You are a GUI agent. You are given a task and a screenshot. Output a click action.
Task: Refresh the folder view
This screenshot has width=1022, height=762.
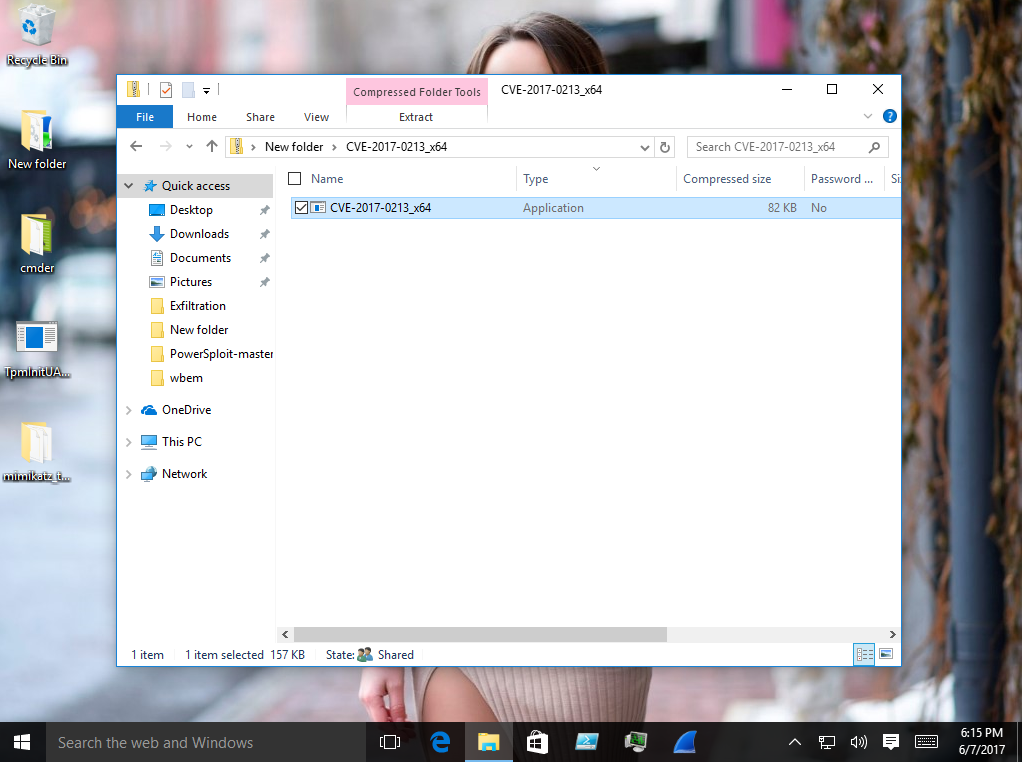point(665,147)
